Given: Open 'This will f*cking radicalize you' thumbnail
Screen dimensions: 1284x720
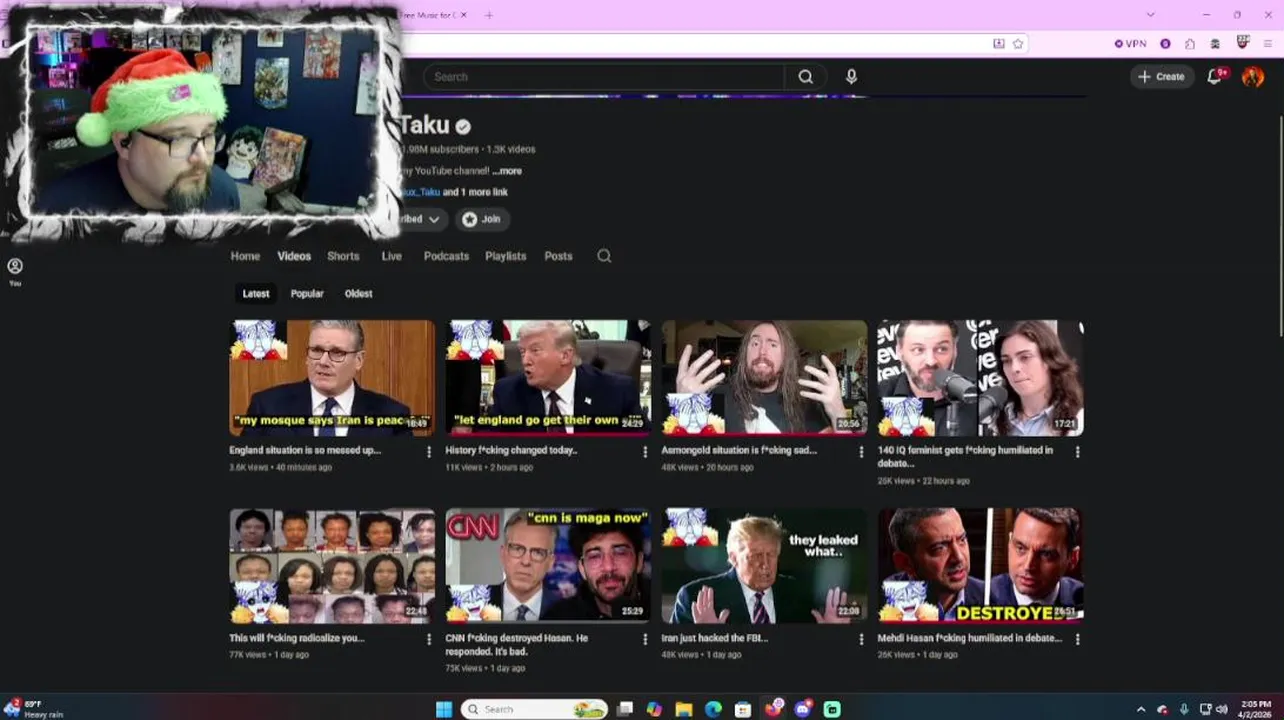Looking at the screenshot, I should (332, 566).
